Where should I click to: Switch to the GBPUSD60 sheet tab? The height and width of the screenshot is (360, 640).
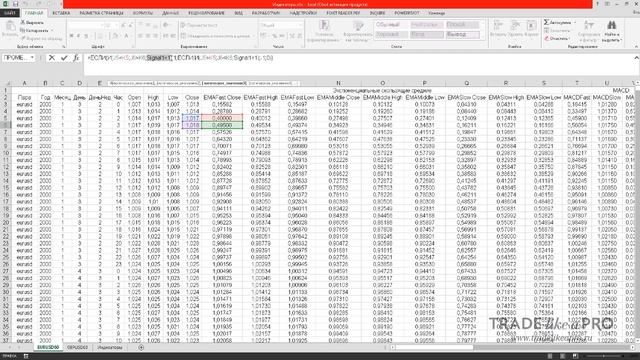[77, 347]
